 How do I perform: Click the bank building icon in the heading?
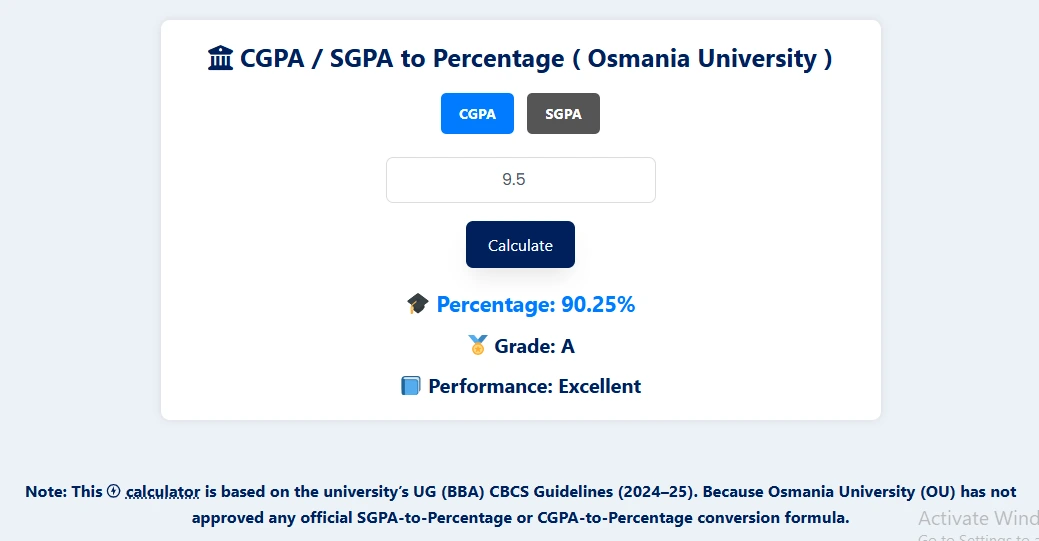point(221,59)
